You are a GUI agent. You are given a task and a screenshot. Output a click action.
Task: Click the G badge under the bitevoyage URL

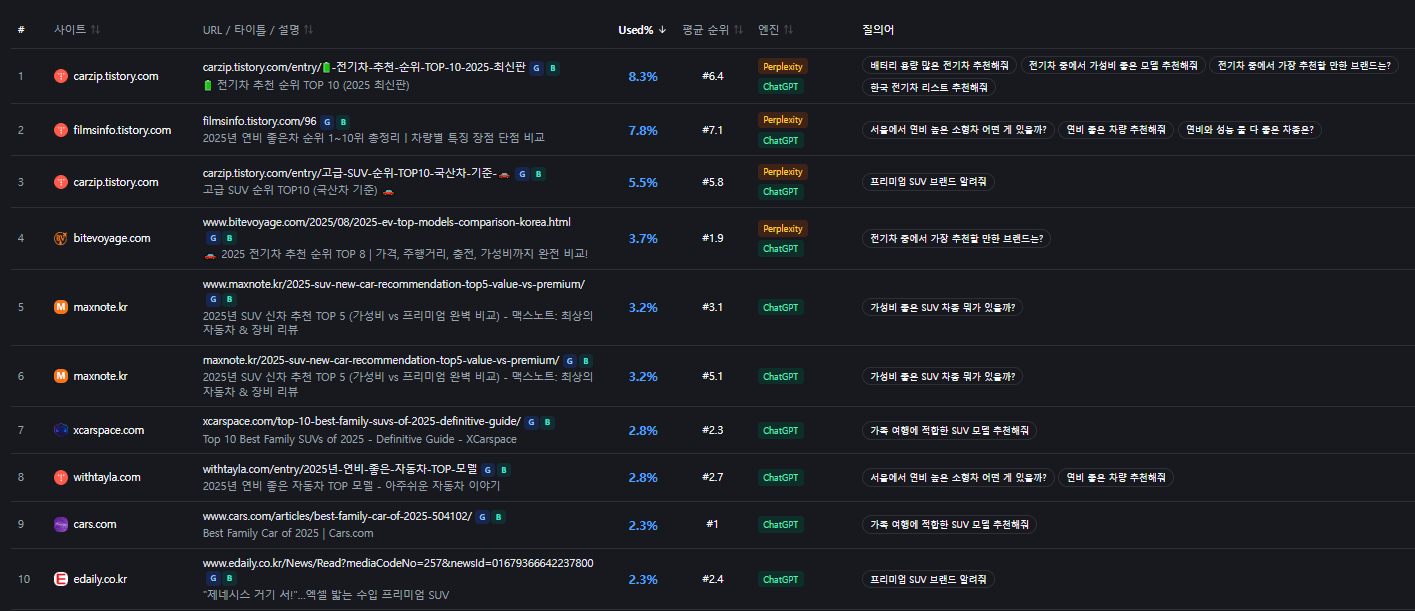(x=213, y=238)
